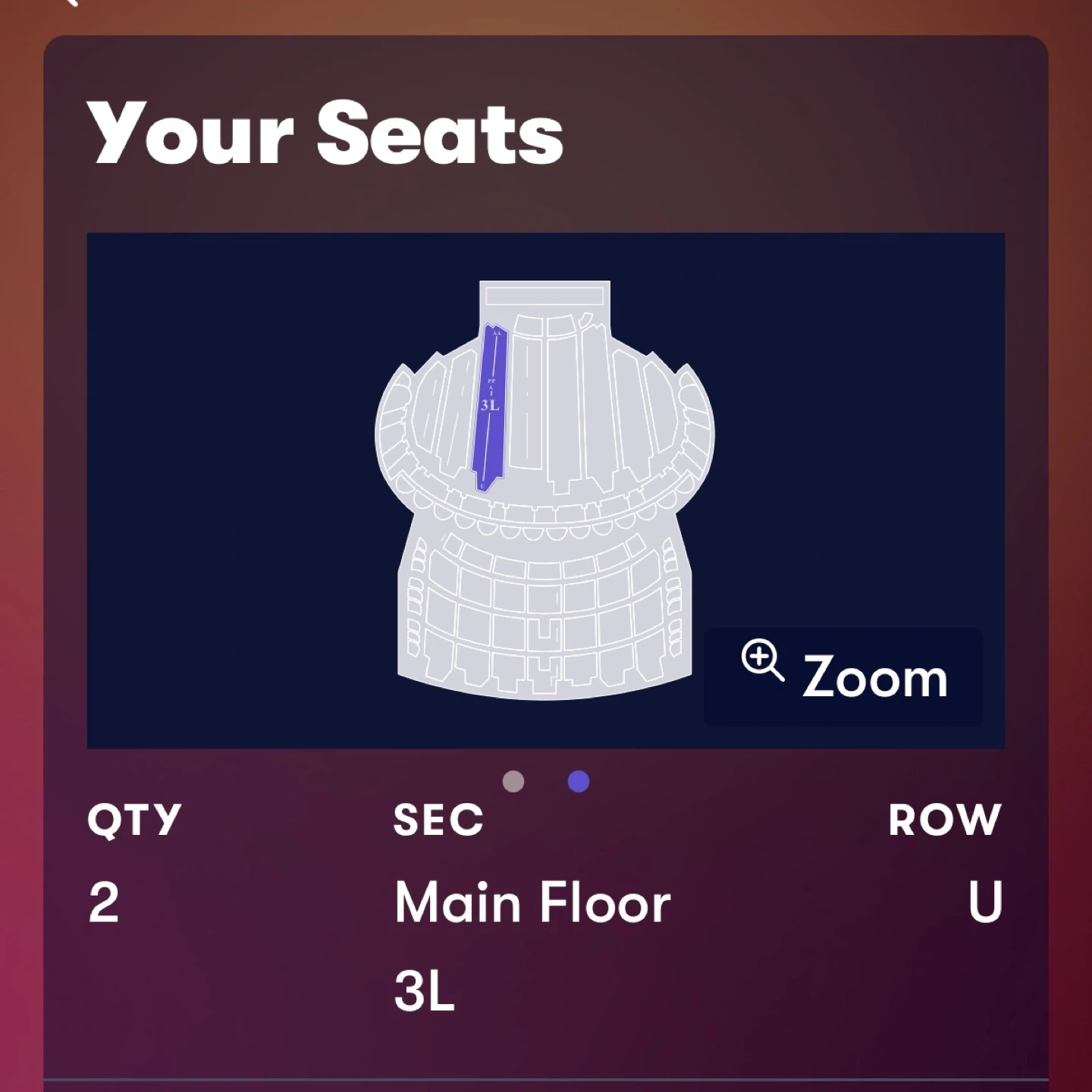
Task: Tap the Zoom button label
Action: click(x=874, y=677)
